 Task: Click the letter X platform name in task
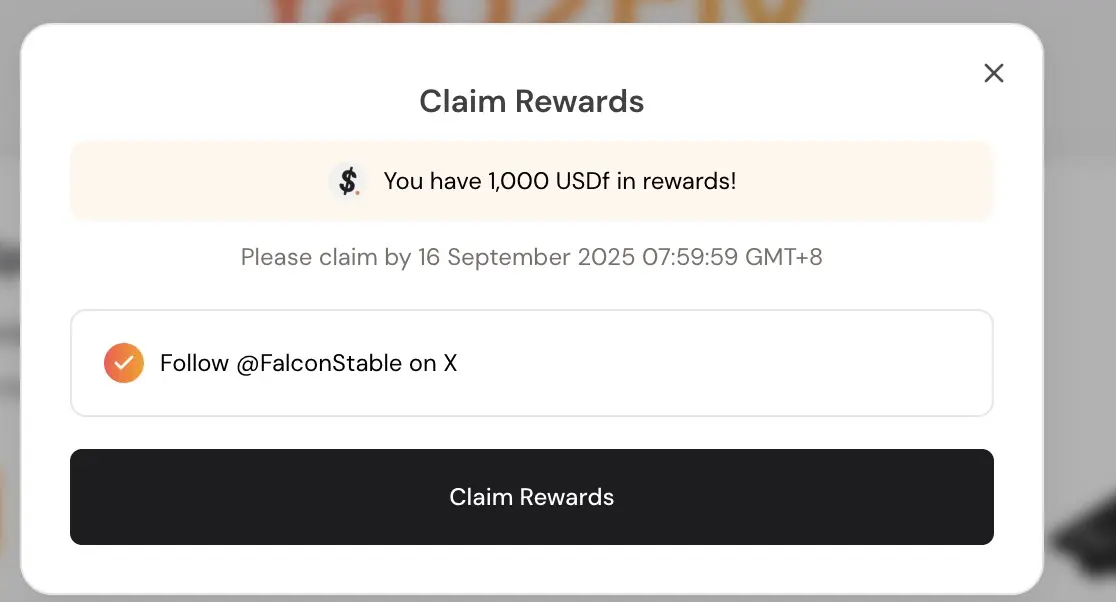coord(451,364)
